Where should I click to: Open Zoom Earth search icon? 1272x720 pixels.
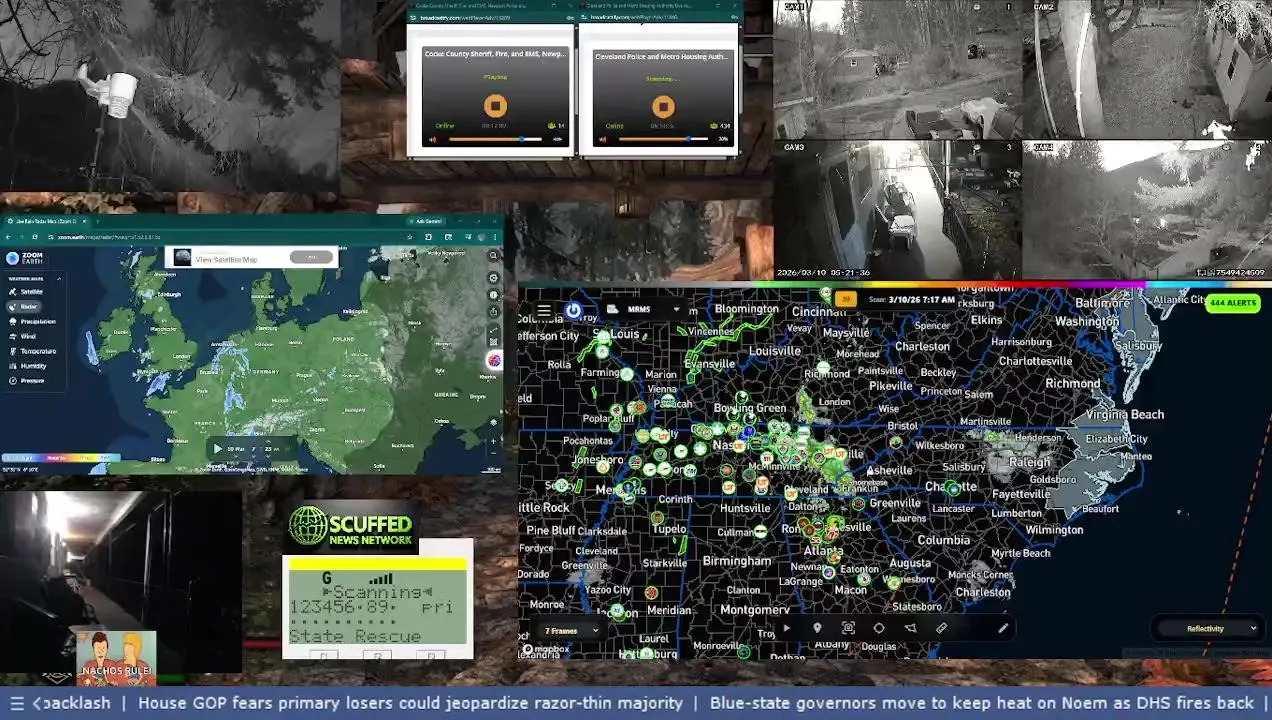click(493, 256)
